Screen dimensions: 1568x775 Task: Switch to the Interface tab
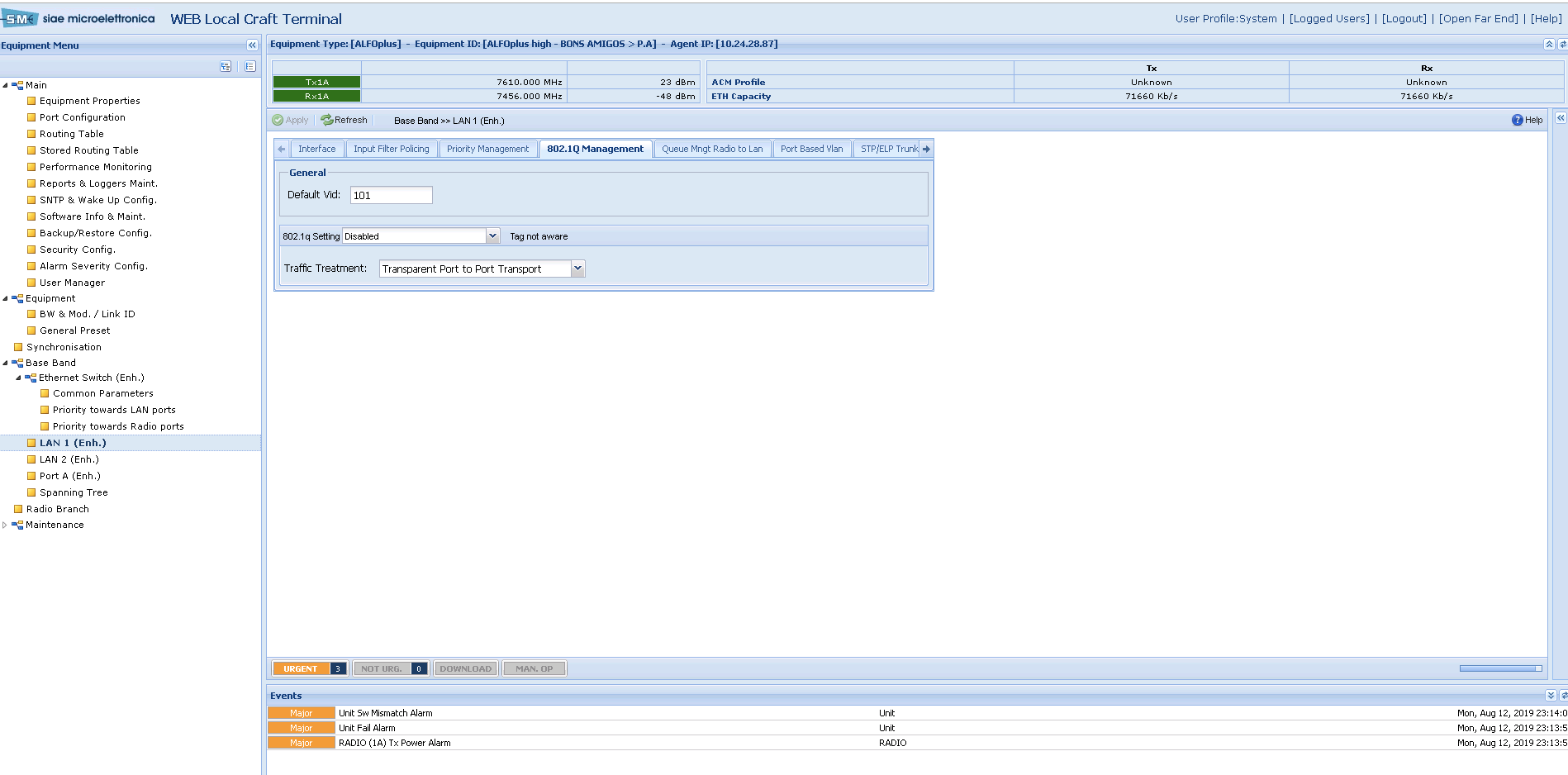pos(316,150)
